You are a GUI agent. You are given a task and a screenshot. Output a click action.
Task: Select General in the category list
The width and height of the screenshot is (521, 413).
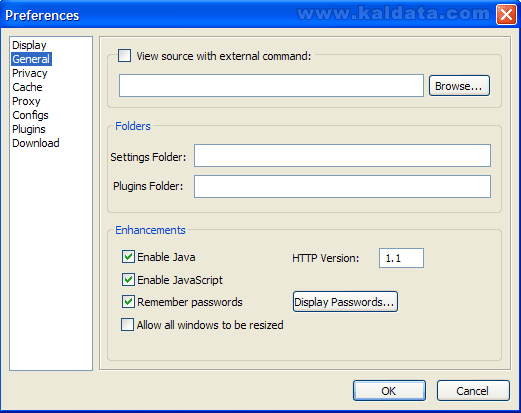pos(31,59)
